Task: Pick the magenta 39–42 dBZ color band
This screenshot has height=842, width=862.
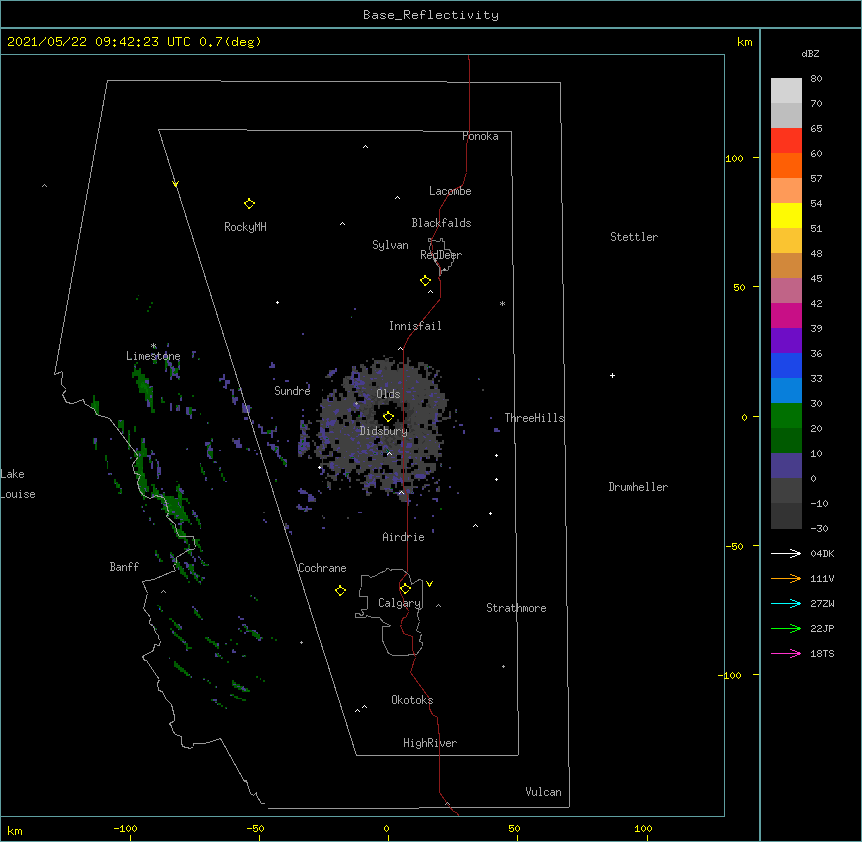Action: point(786,315)
